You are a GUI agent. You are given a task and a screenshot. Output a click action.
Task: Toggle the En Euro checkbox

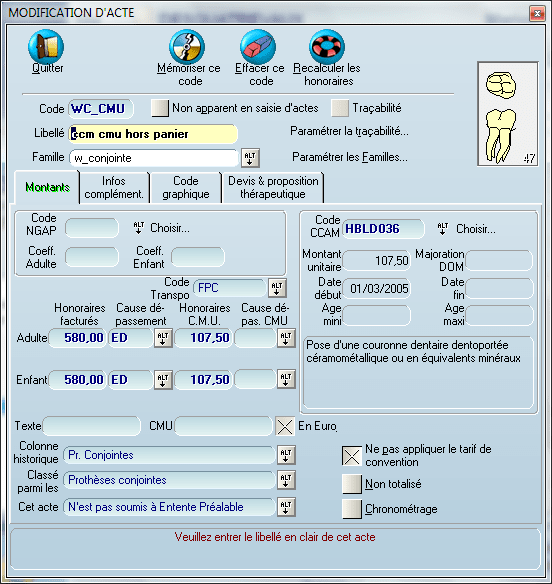pos(285,426)
